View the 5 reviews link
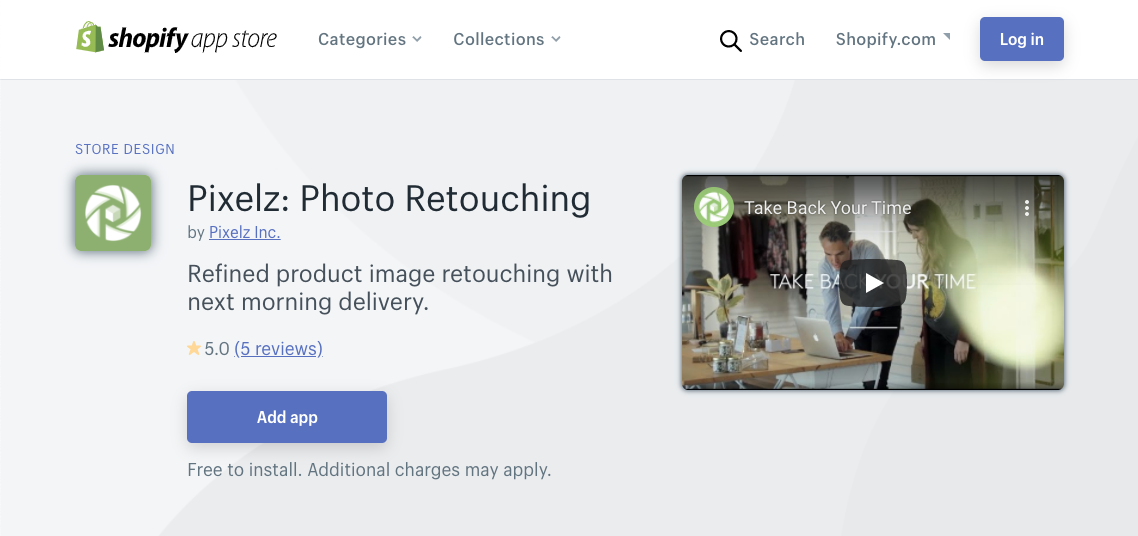Viewport: 1138px width, 536px height. point(278,349)
